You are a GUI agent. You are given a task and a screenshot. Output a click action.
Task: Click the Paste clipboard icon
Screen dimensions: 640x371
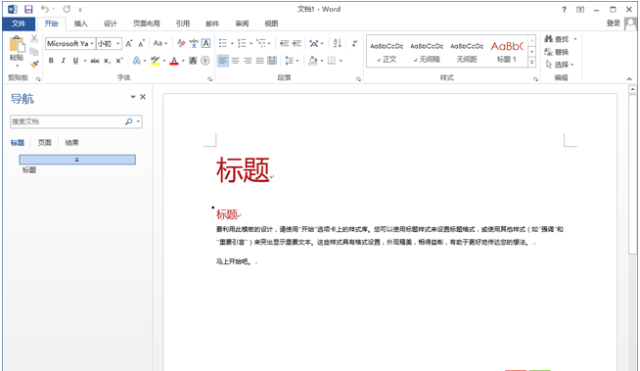pos(17,45)
